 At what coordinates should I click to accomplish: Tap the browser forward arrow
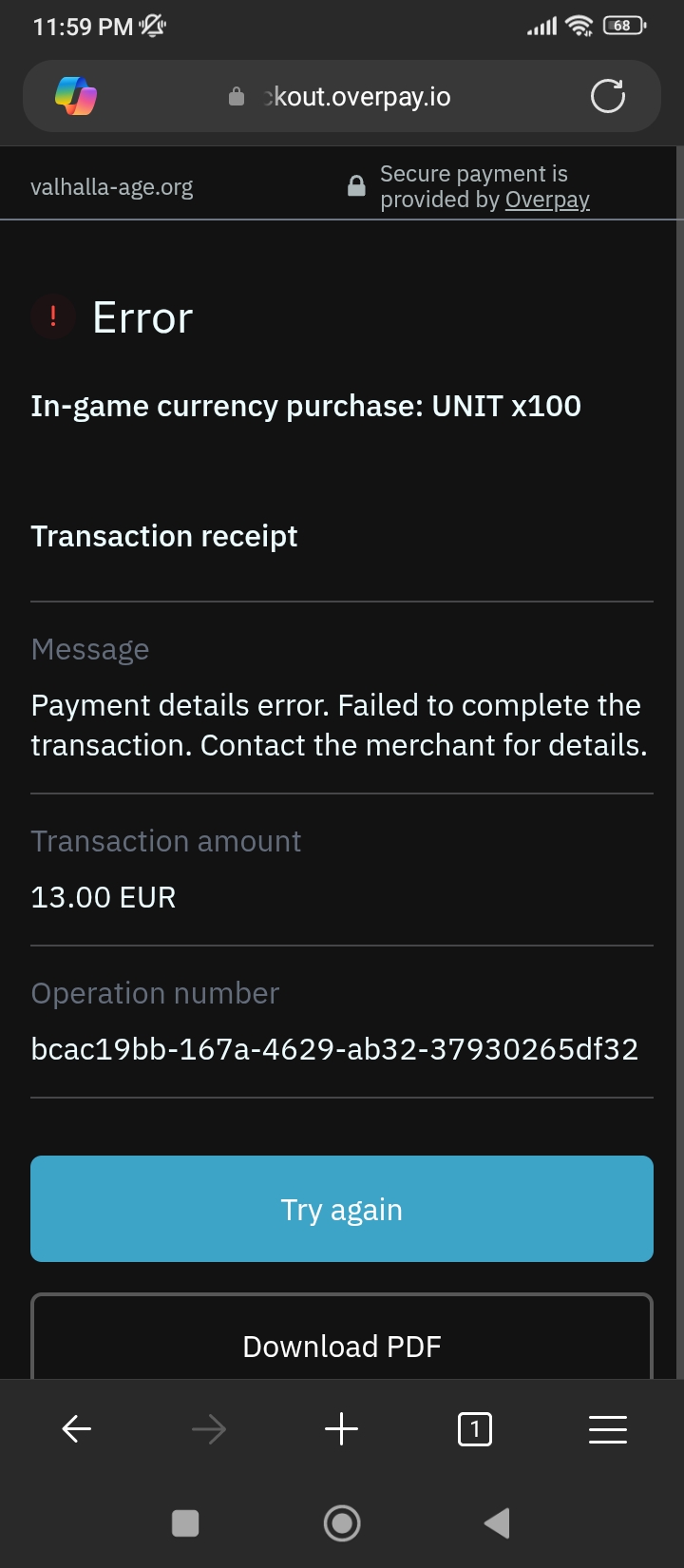point(209,1428)
